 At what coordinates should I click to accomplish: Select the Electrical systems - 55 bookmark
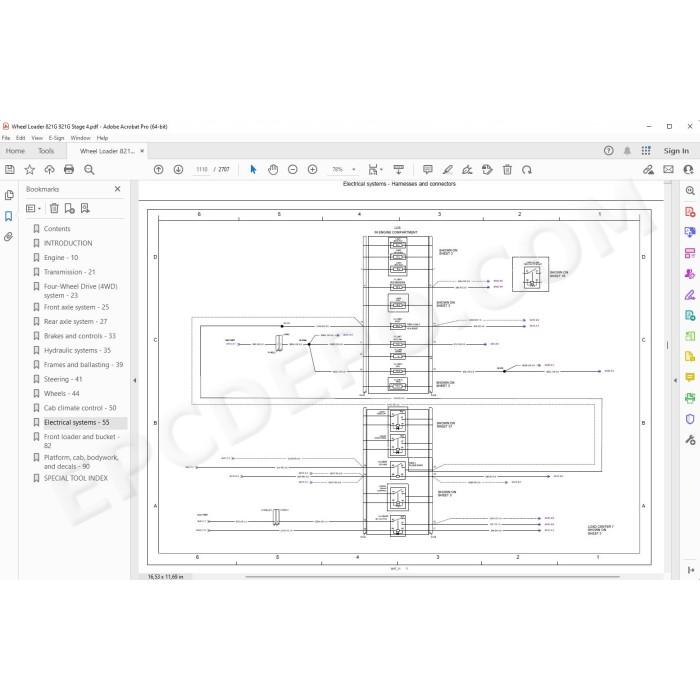[x=76, y=422]
